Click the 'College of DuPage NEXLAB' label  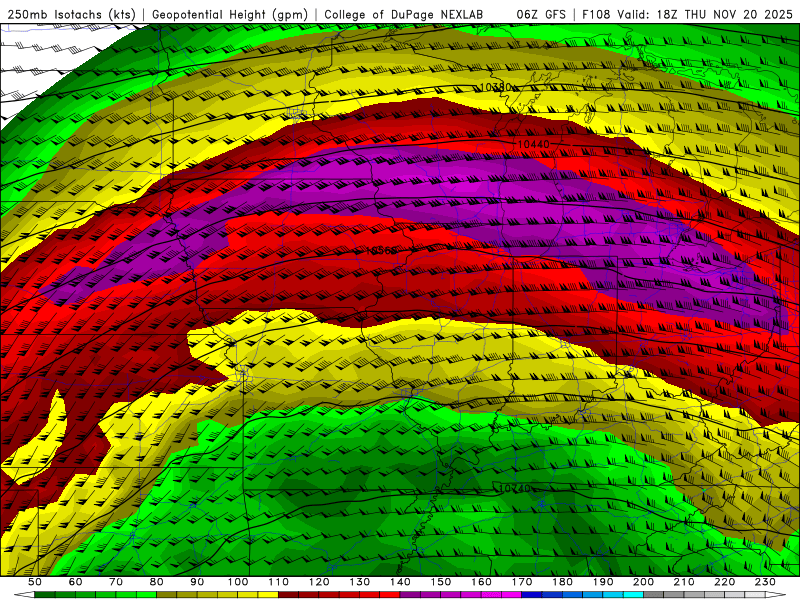[x=404, y=15]
